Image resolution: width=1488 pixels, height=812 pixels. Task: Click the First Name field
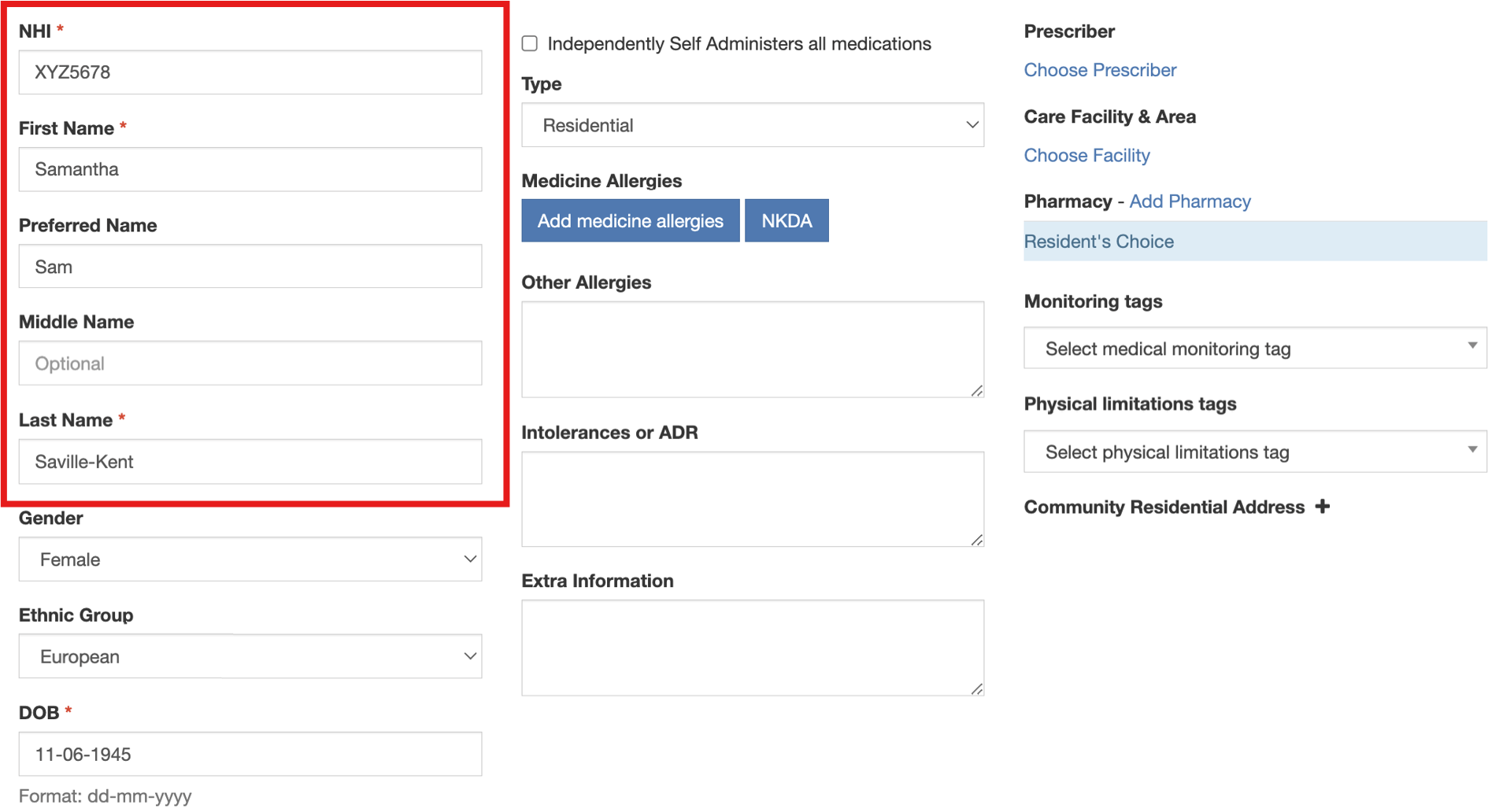250,169
